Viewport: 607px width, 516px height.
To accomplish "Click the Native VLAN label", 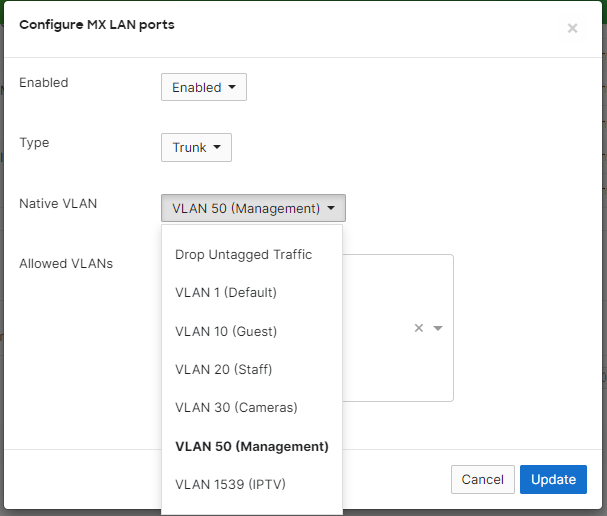I will tap(58, 204).
